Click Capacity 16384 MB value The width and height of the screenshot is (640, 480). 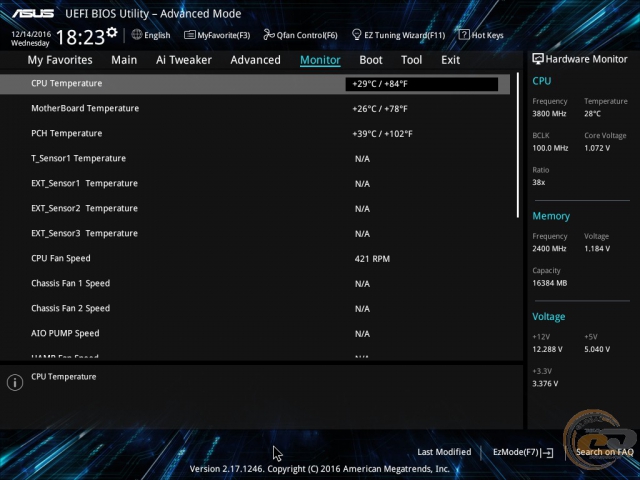coord(549,283)
